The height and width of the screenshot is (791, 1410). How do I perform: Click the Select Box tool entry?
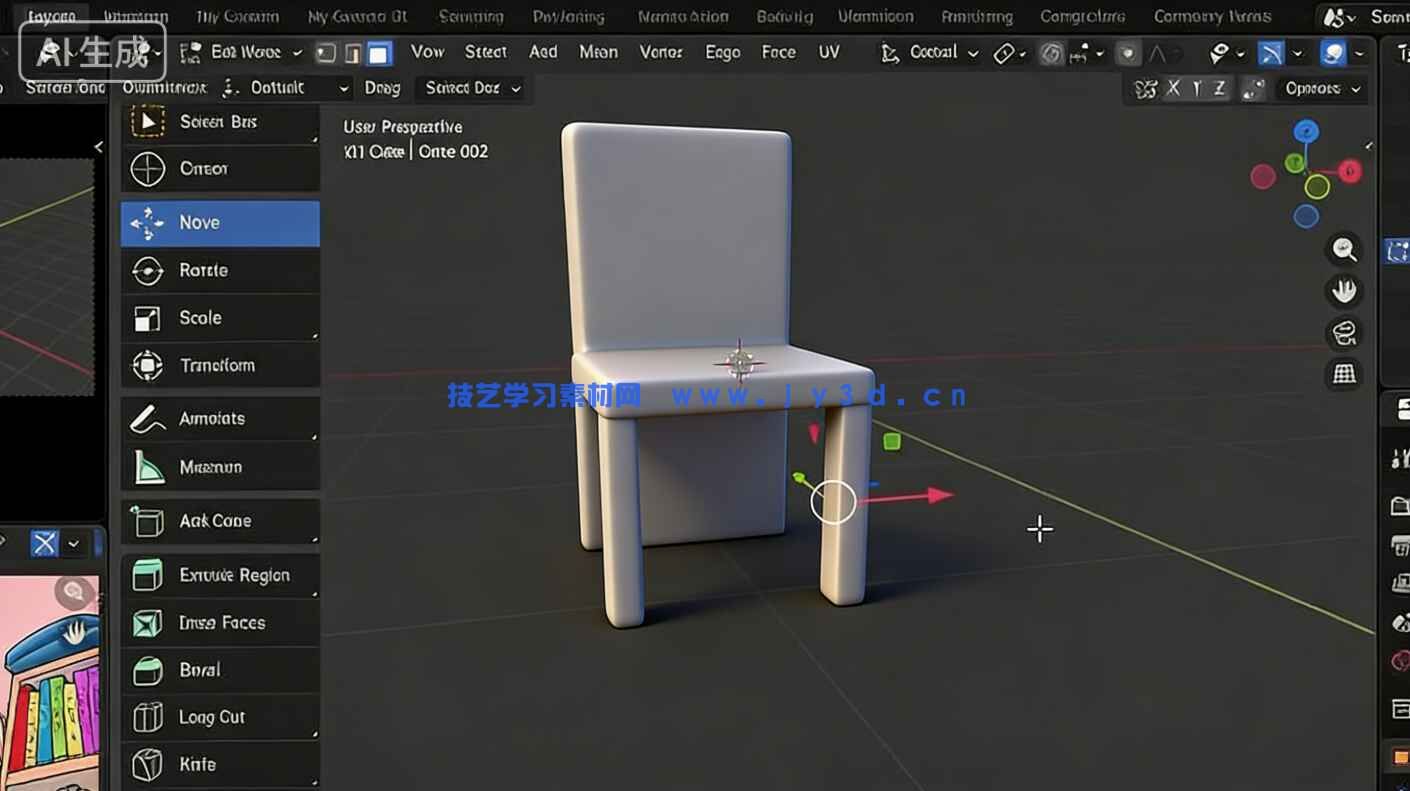(x=220, y=121)
